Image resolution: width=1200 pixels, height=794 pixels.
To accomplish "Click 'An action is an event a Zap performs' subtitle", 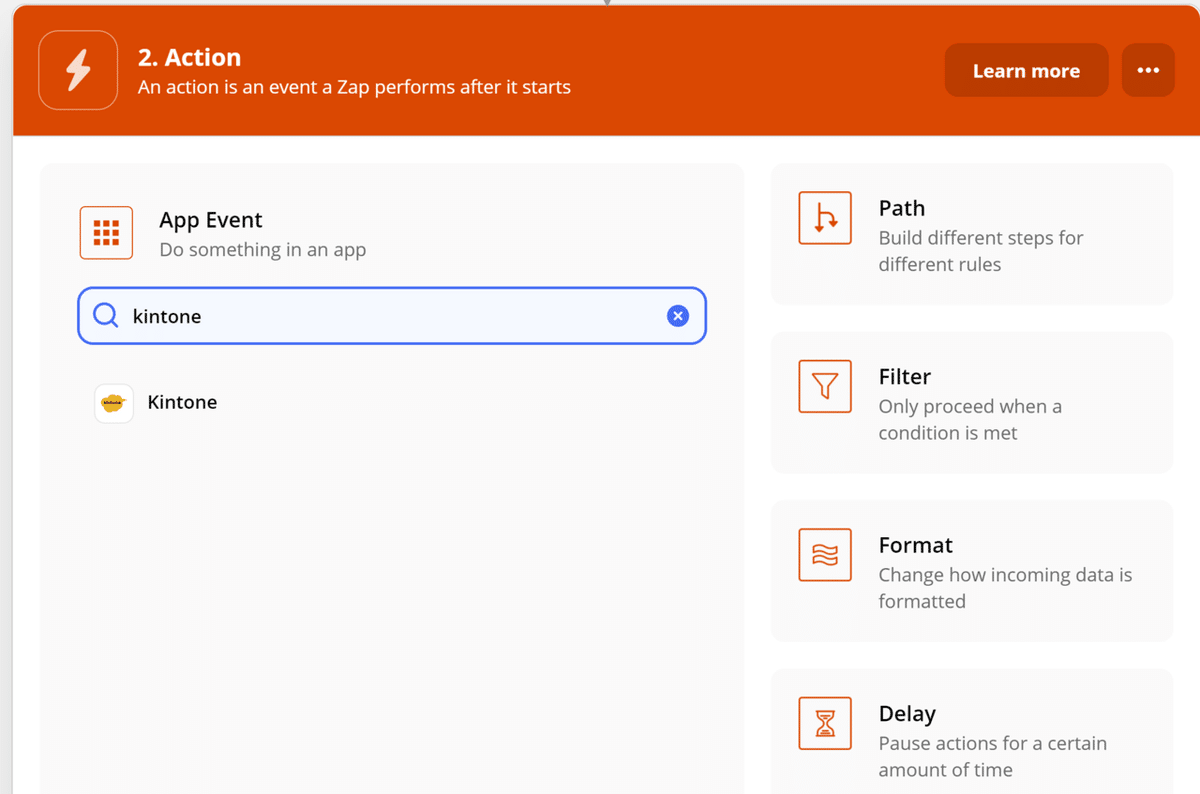I will click(x=354, y=87).
